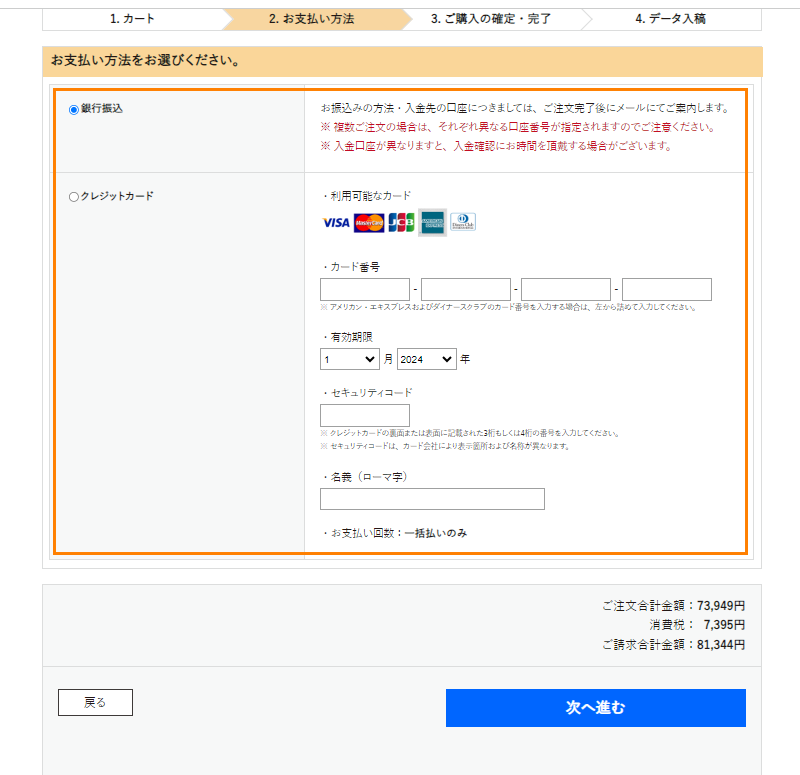Focus the セキュリティコード input field
The width and height of the screenshot is (800, 775).
[364, 415]
